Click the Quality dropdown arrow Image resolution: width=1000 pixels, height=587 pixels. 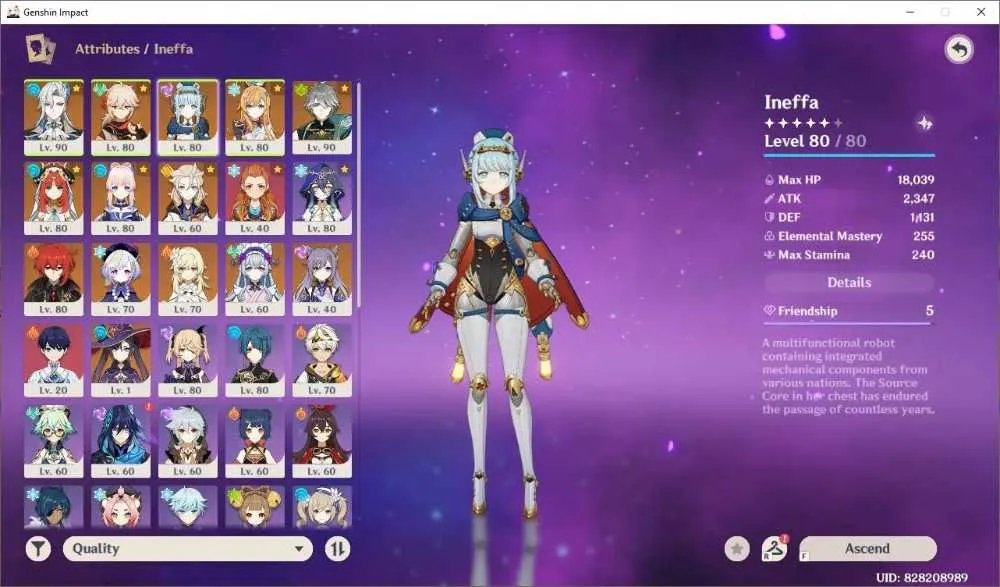click(x=298, y=549)
